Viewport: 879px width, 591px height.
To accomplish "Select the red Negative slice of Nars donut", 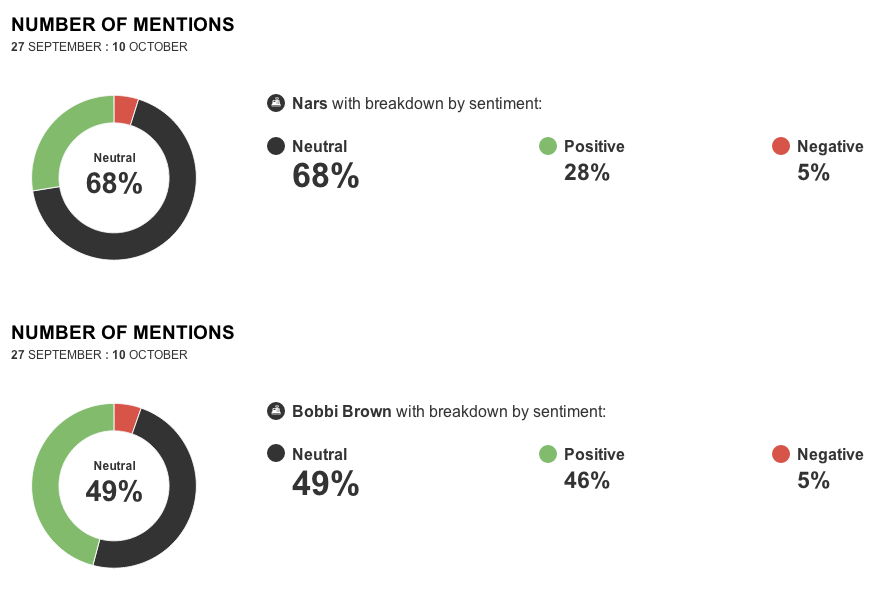I will pos(124,109).
